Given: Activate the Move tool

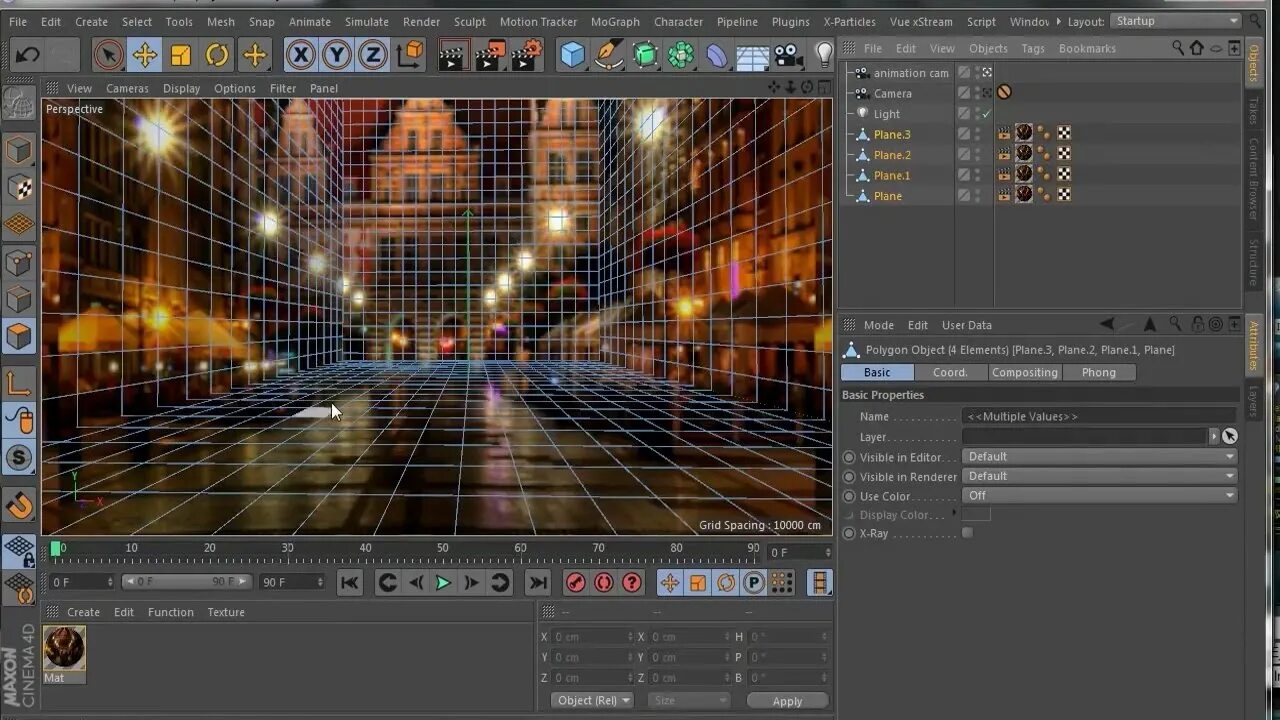Looking at the screenshot, I should 145,55.
